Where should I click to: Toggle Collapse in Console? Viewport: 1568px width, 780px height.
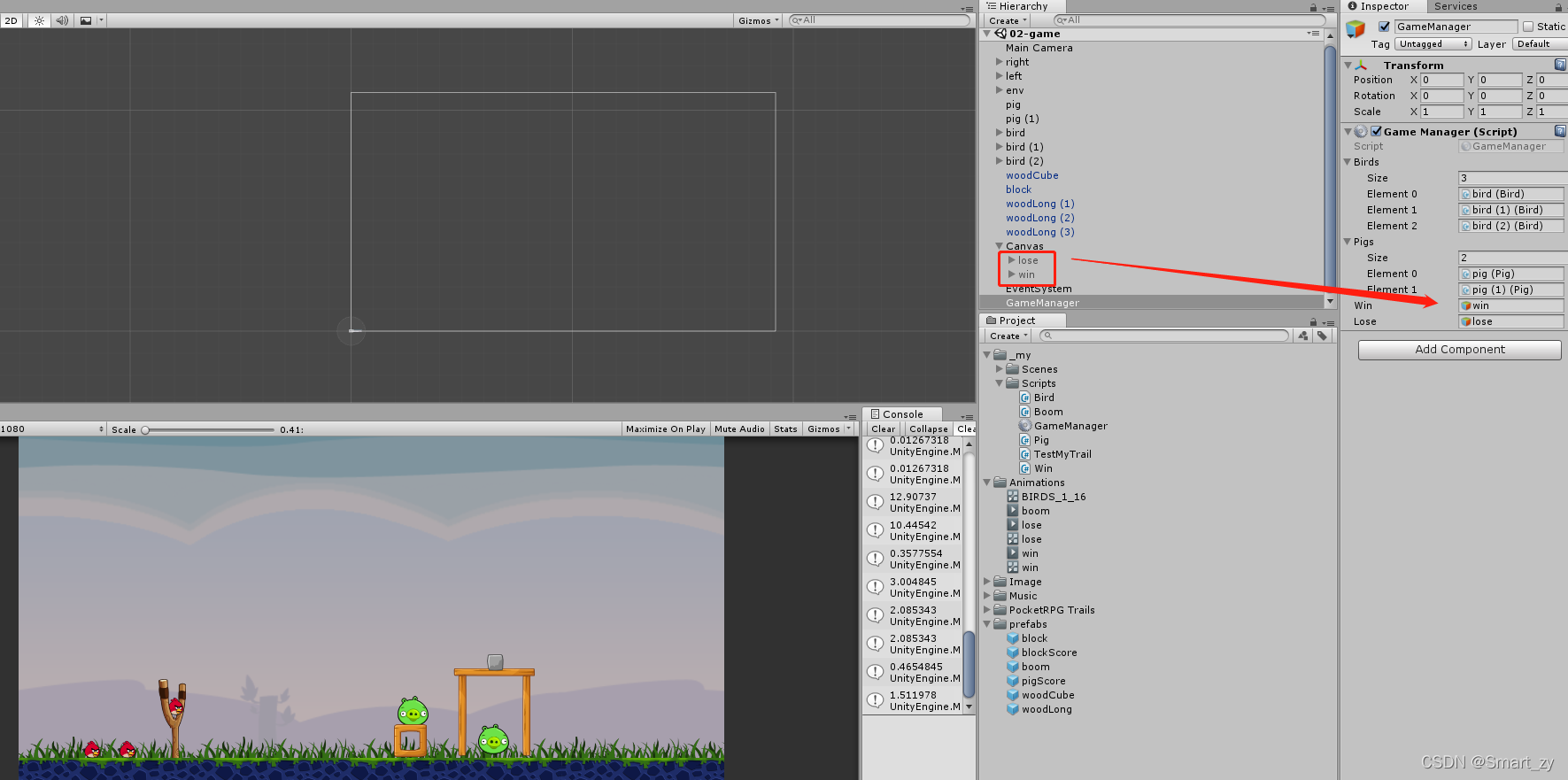[x=928, y=429]
